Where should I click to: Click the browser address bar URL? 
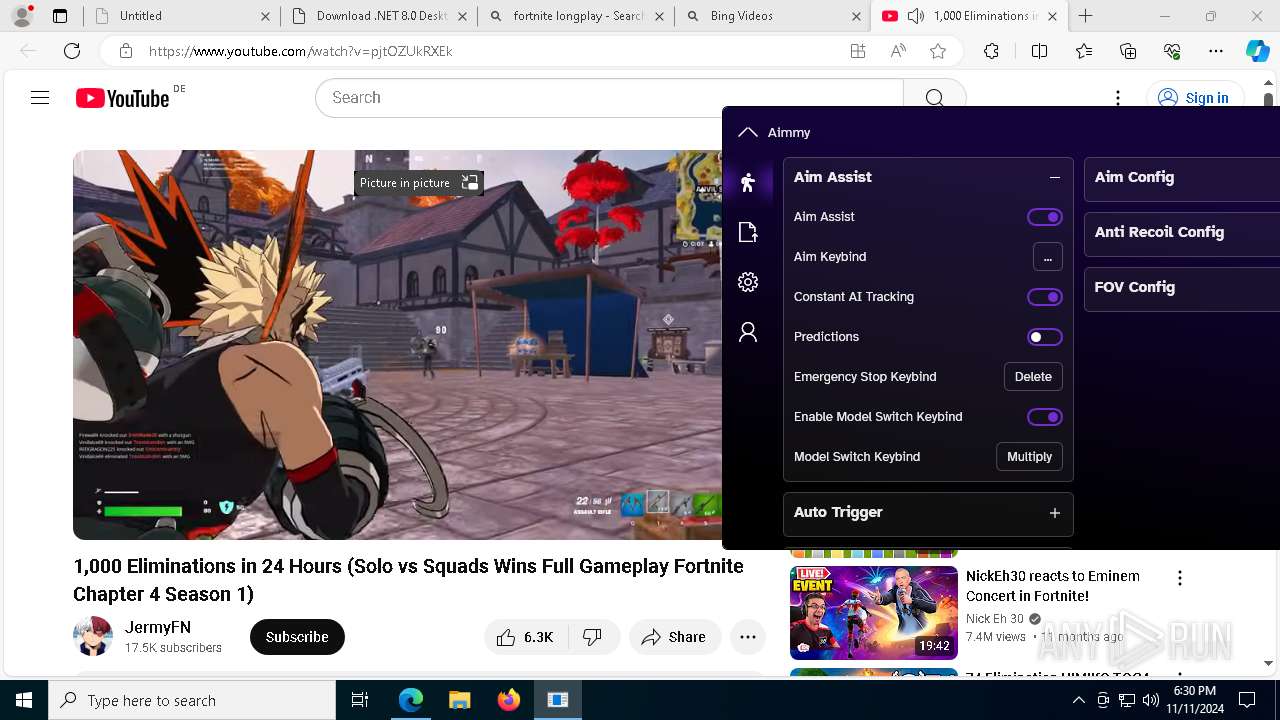(x=300, y=51)
